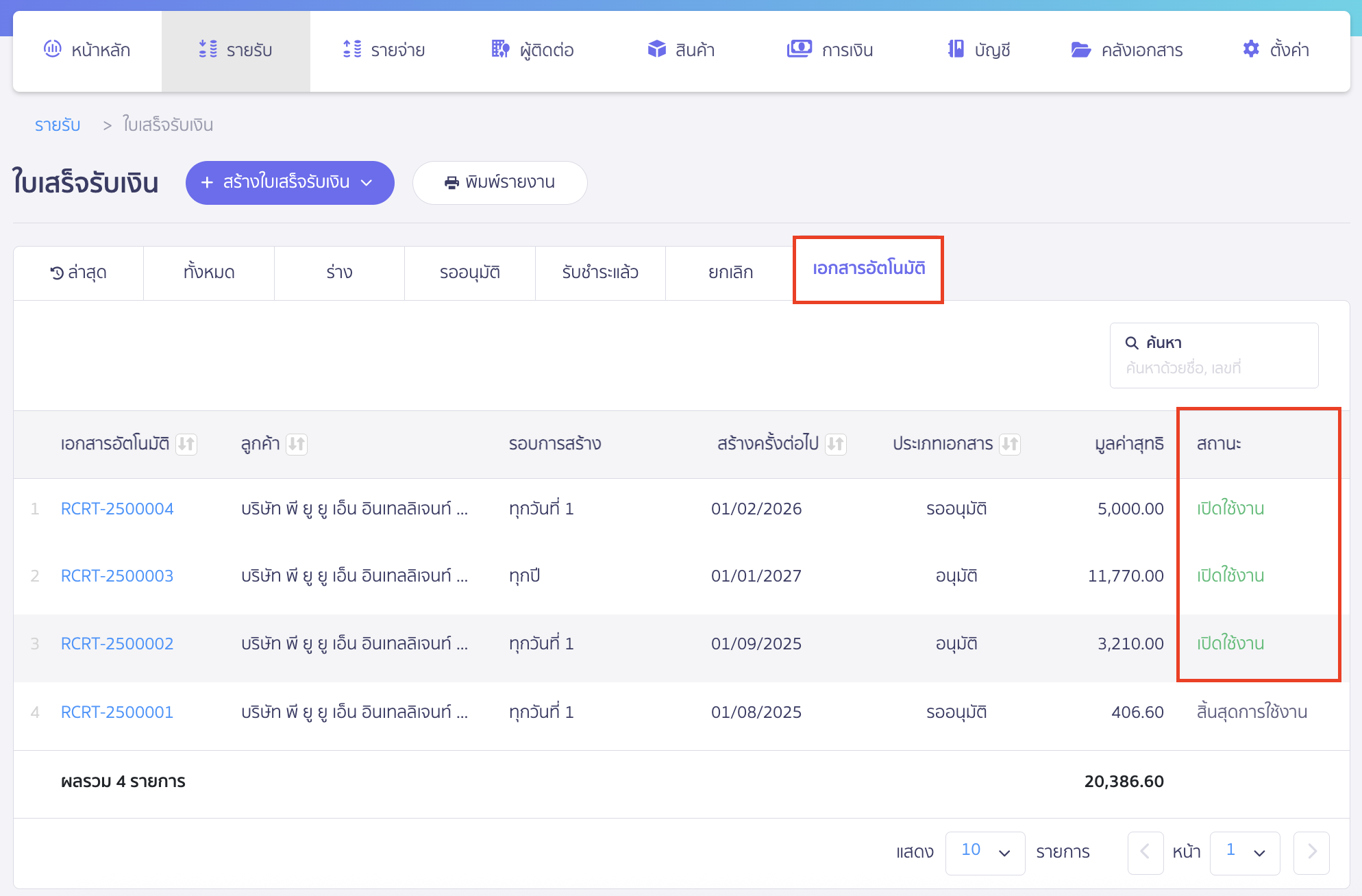Select the รายจ่าย (Expenses) icon
This screenshot has width=1362, height=896.
pos(351,49)
